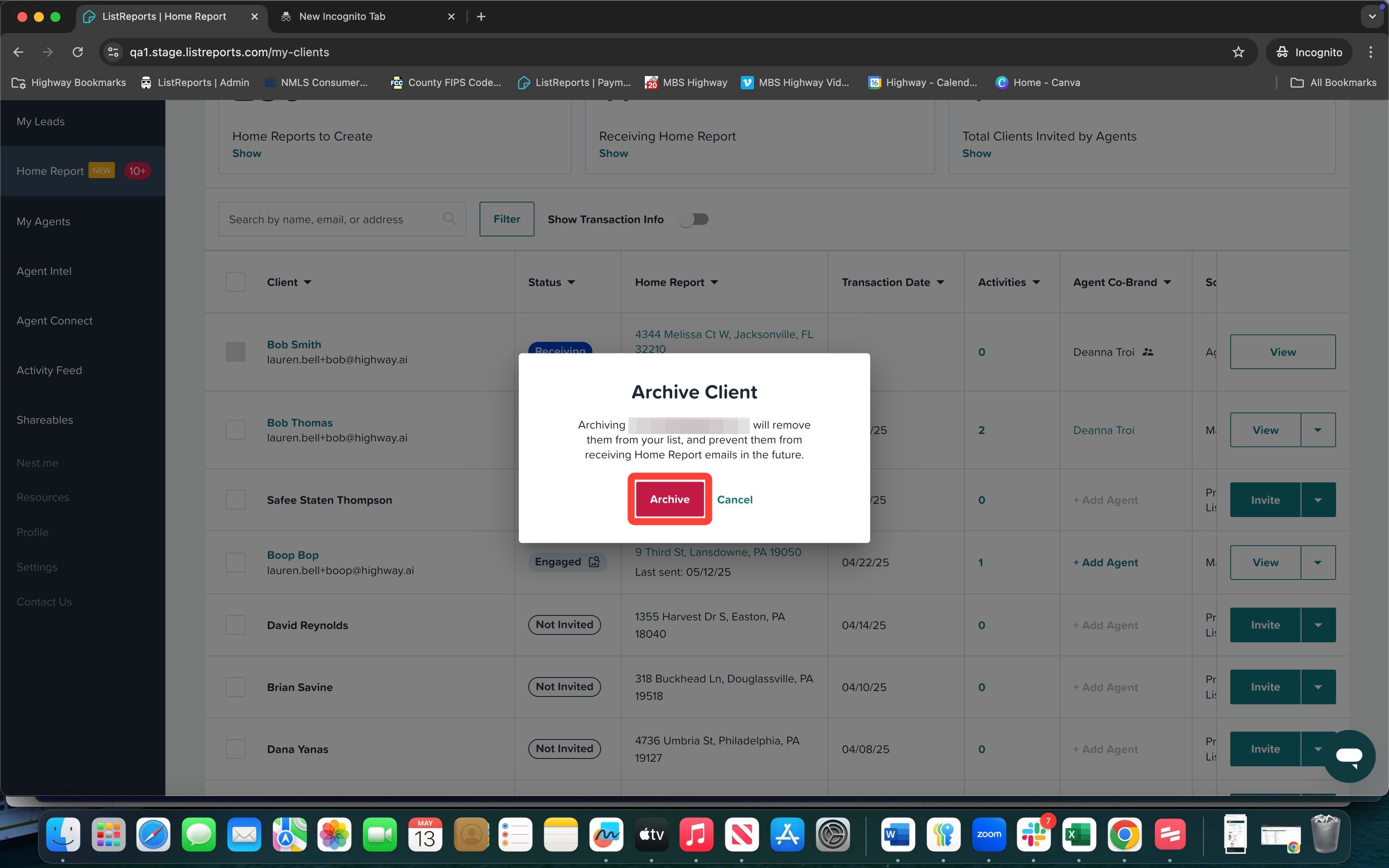The image size is (1389, 868).
Task: Check the select-all clients checkbox
Action: click(235, 281)
